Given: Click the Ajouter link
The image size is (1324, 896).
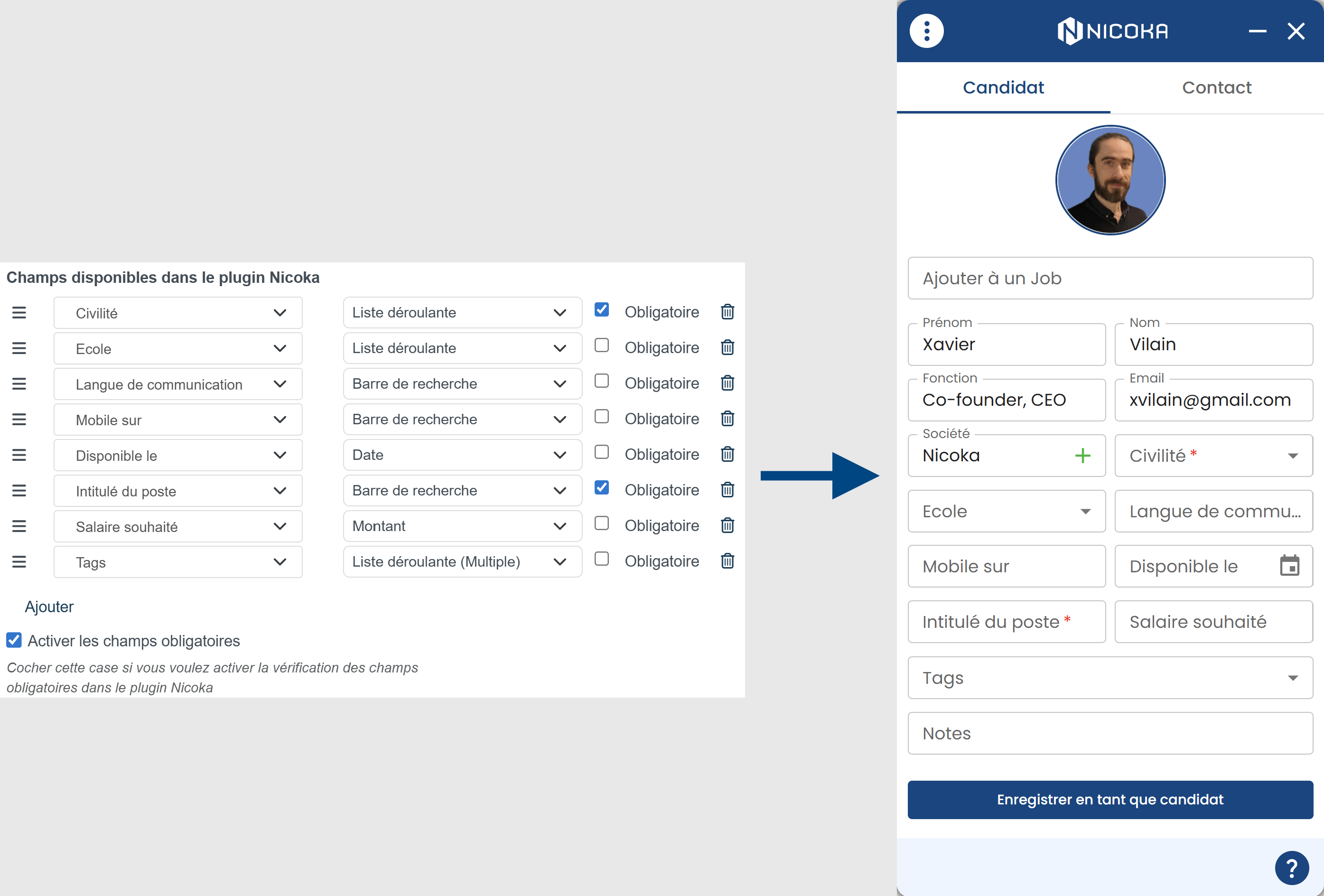Looking at the screenshot, I should pyautogui.click(x=49, y=607).
